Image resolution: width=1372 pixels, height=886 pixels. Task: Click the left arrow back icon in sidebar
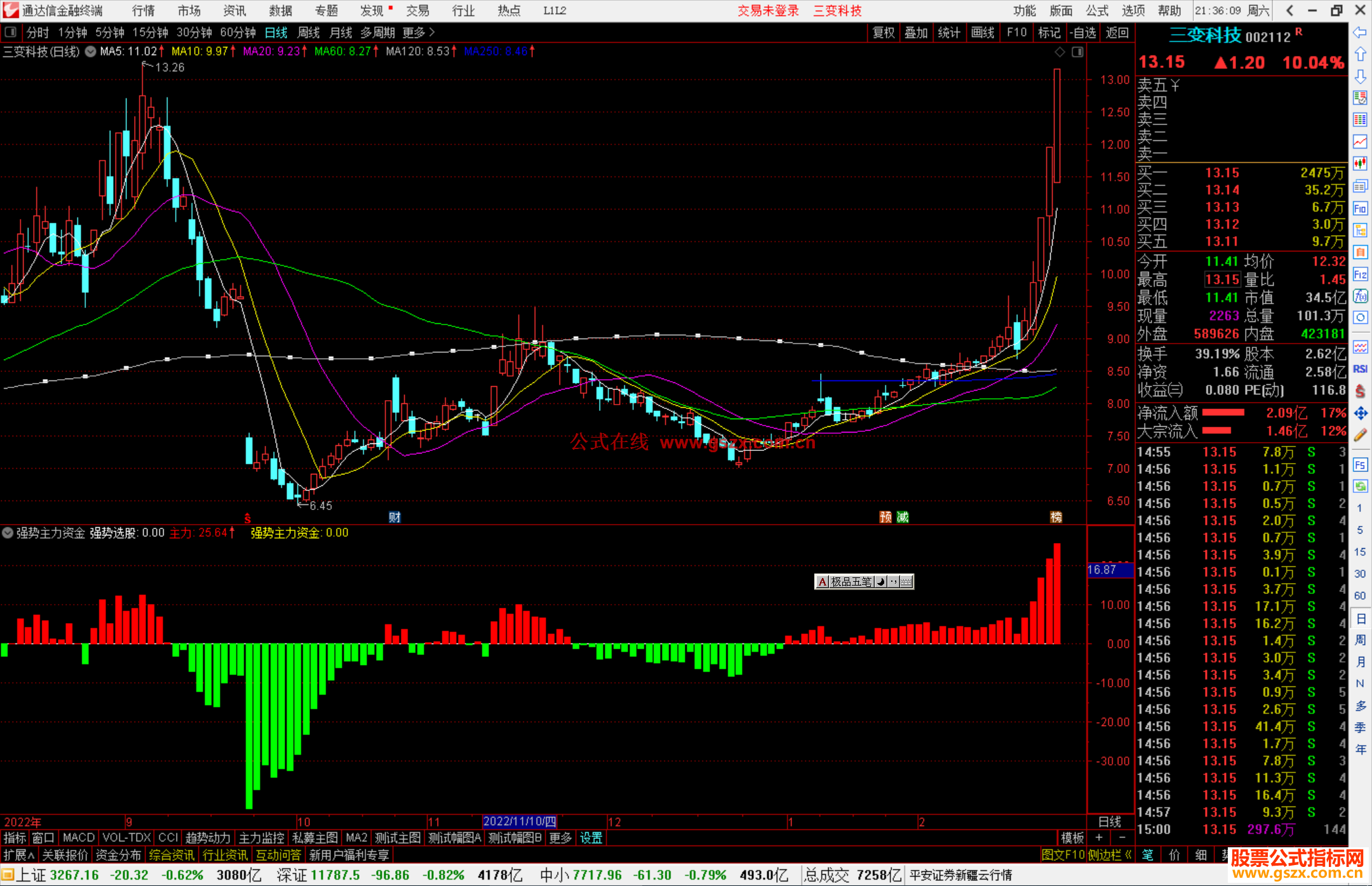1360,32
